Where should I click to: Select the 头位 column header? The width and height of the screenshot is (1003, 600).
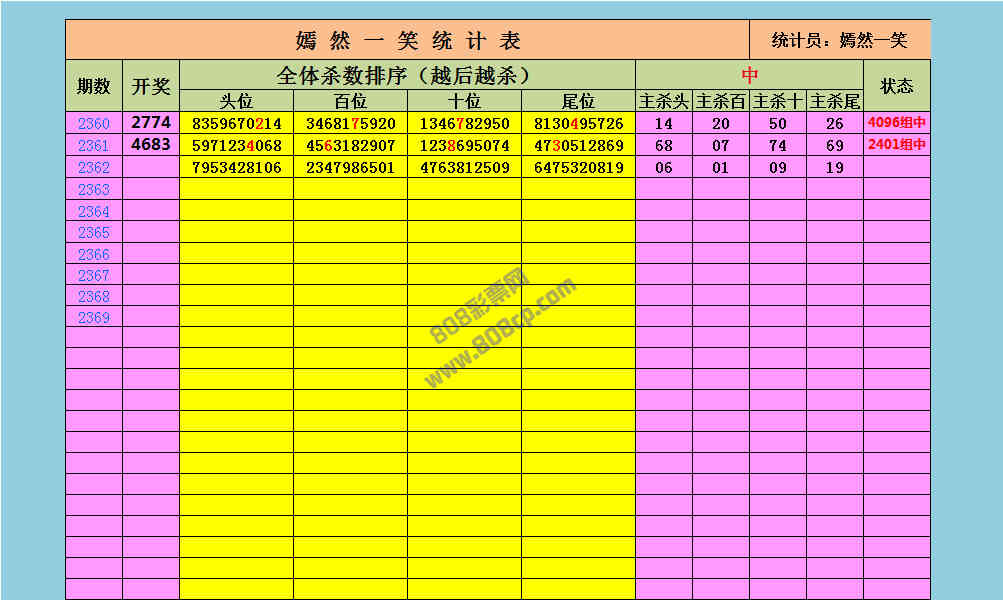[x=236, y=101]
